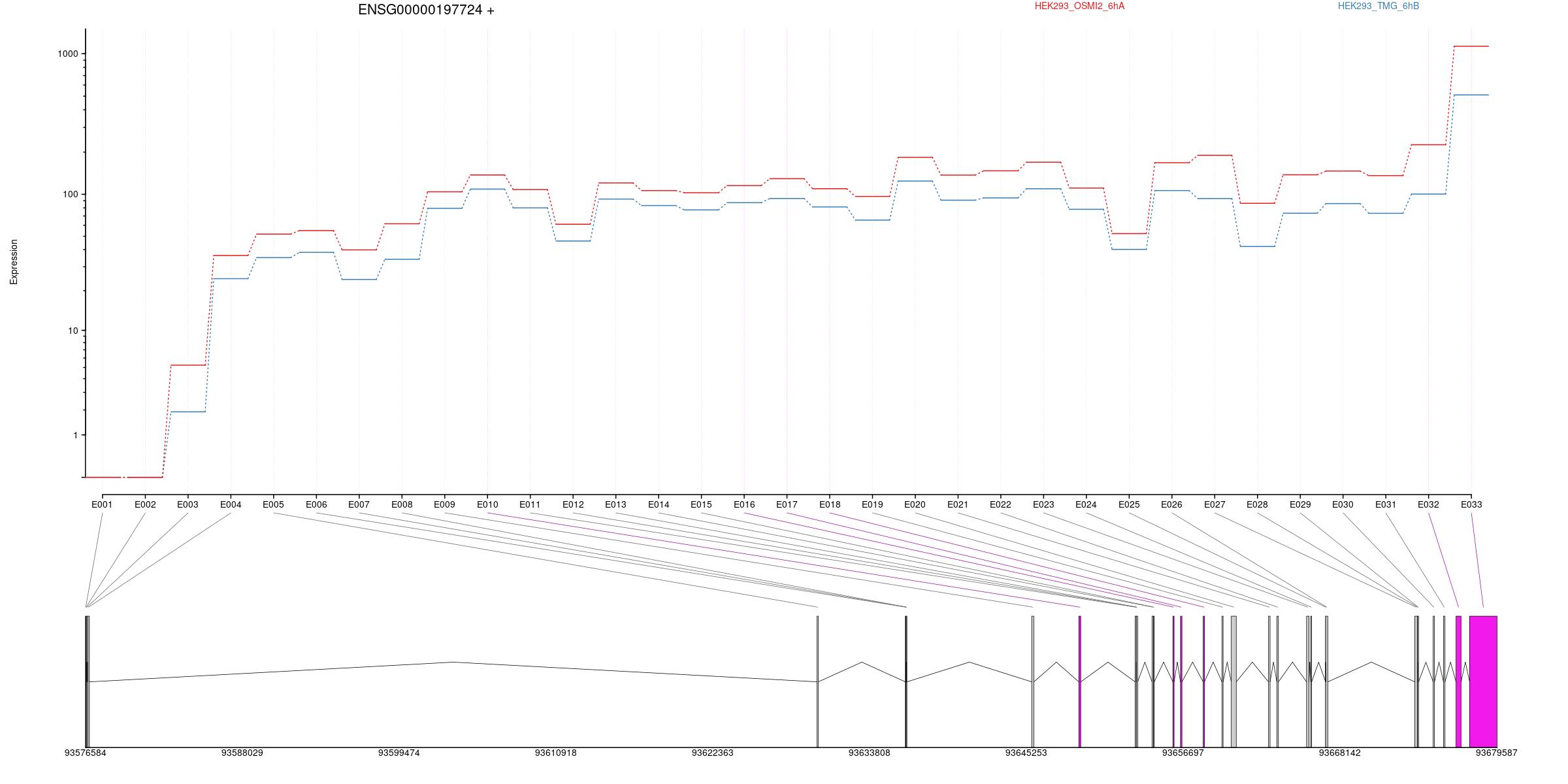Click exon label E006

tap(316, 504)
